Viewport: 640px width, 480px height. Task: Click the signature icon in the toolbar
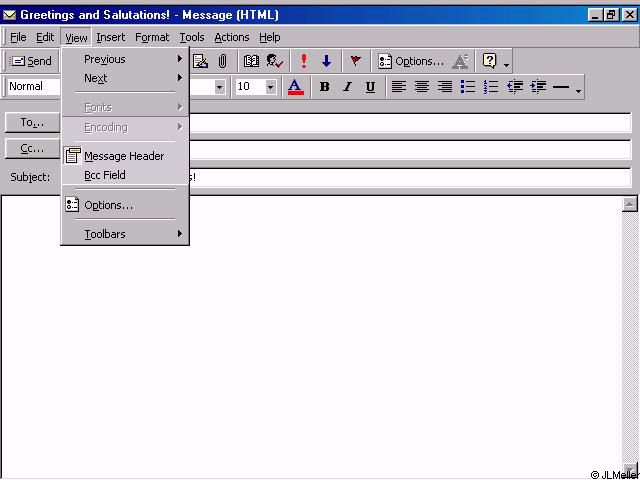tap(200, 61)
